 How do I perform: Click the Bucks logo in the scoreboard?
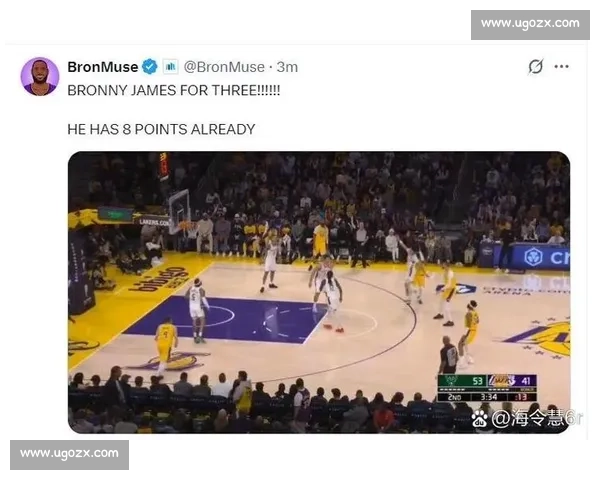(x=452, y=380)
